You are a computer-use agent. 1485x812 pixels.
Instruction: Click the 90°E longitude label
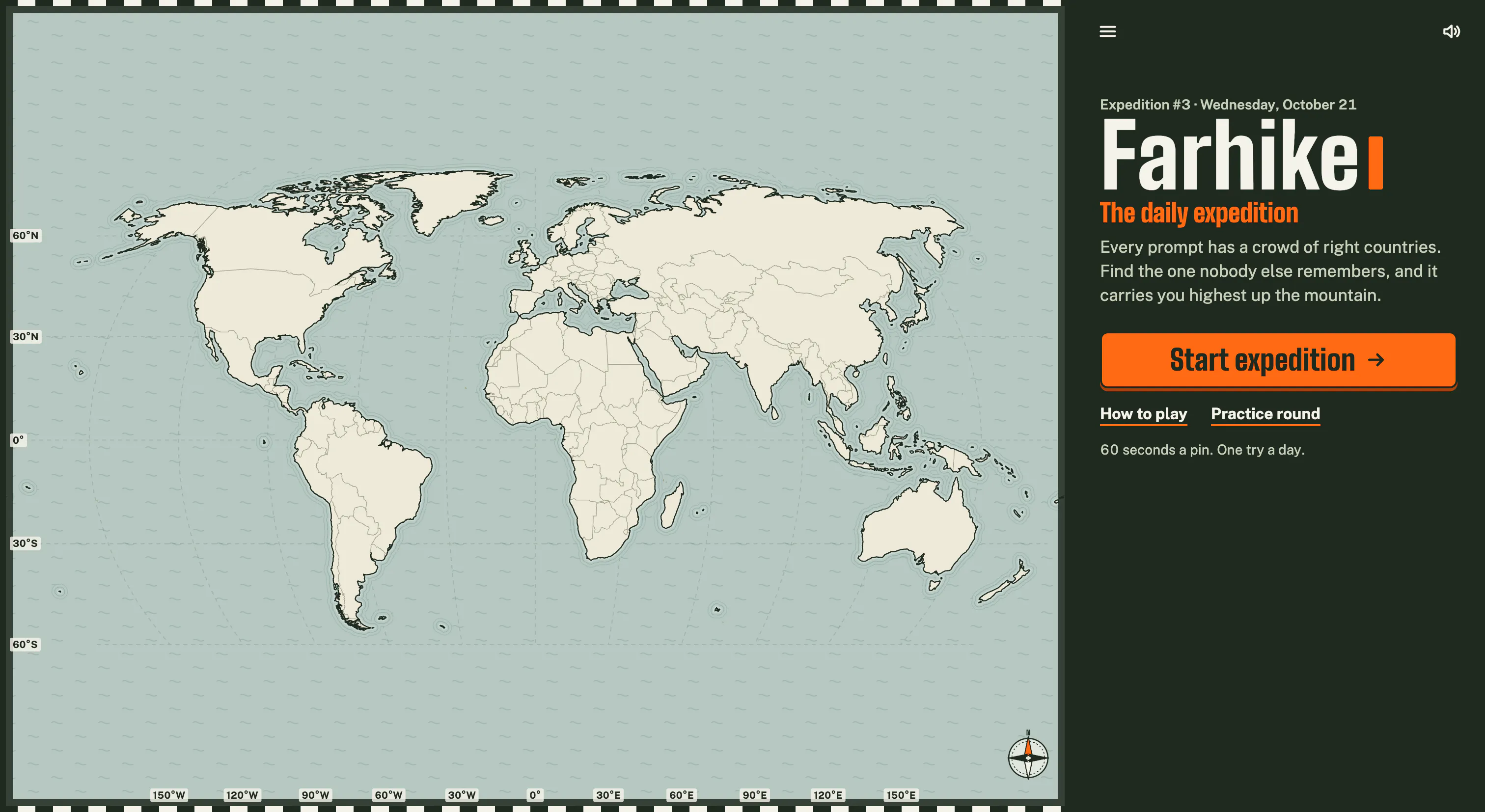click(755, 795)
